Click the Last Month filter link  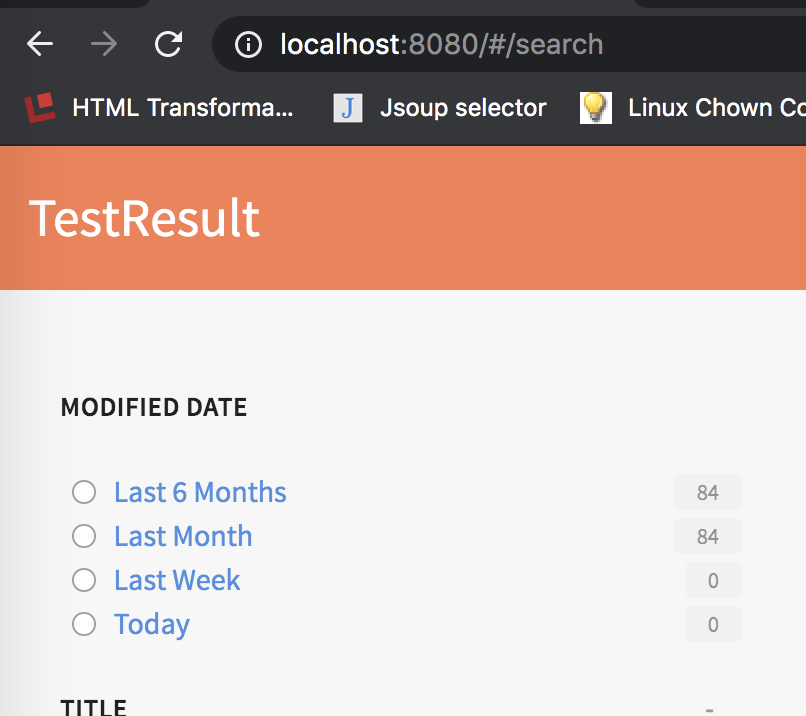(x=183, y=537)
